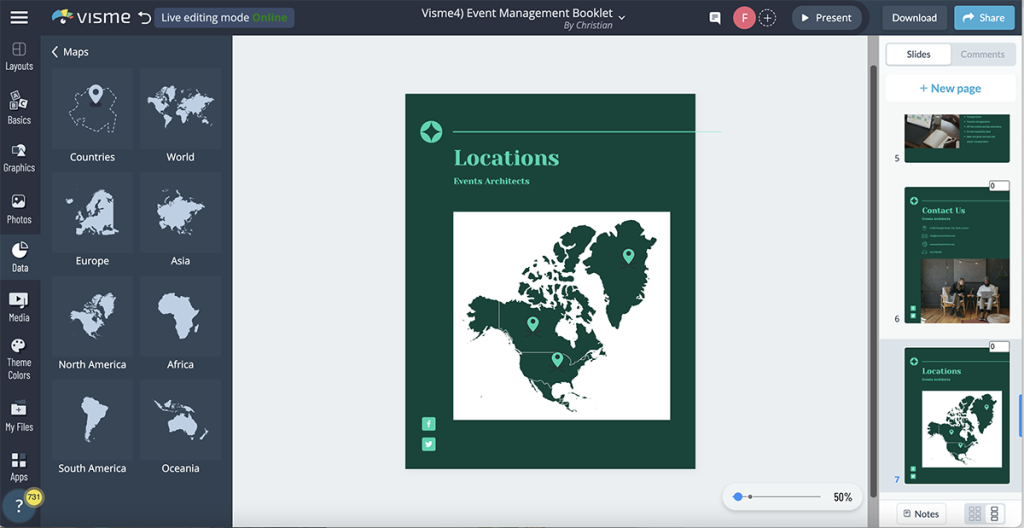Viewport: 1024px width, 528px height.
Task: Open the help question mark menu
Action: pyautogui.click(x=19, y=506)
